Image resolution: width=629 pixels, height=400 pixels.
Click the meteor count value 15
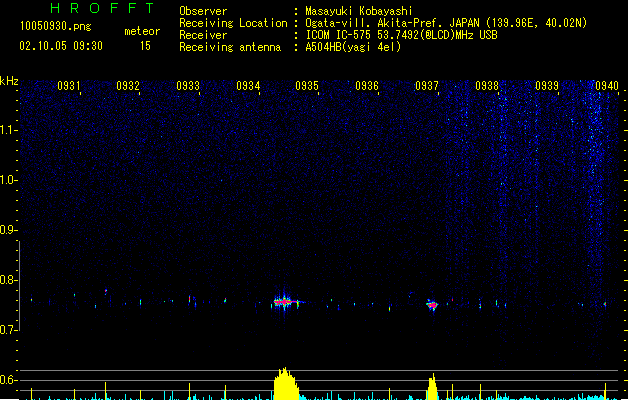click(x=145, y=46)
